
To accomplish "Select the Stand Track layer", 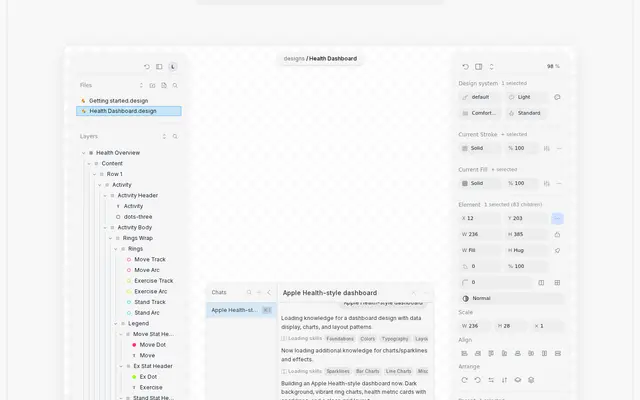I will click(x=150, y=302).
